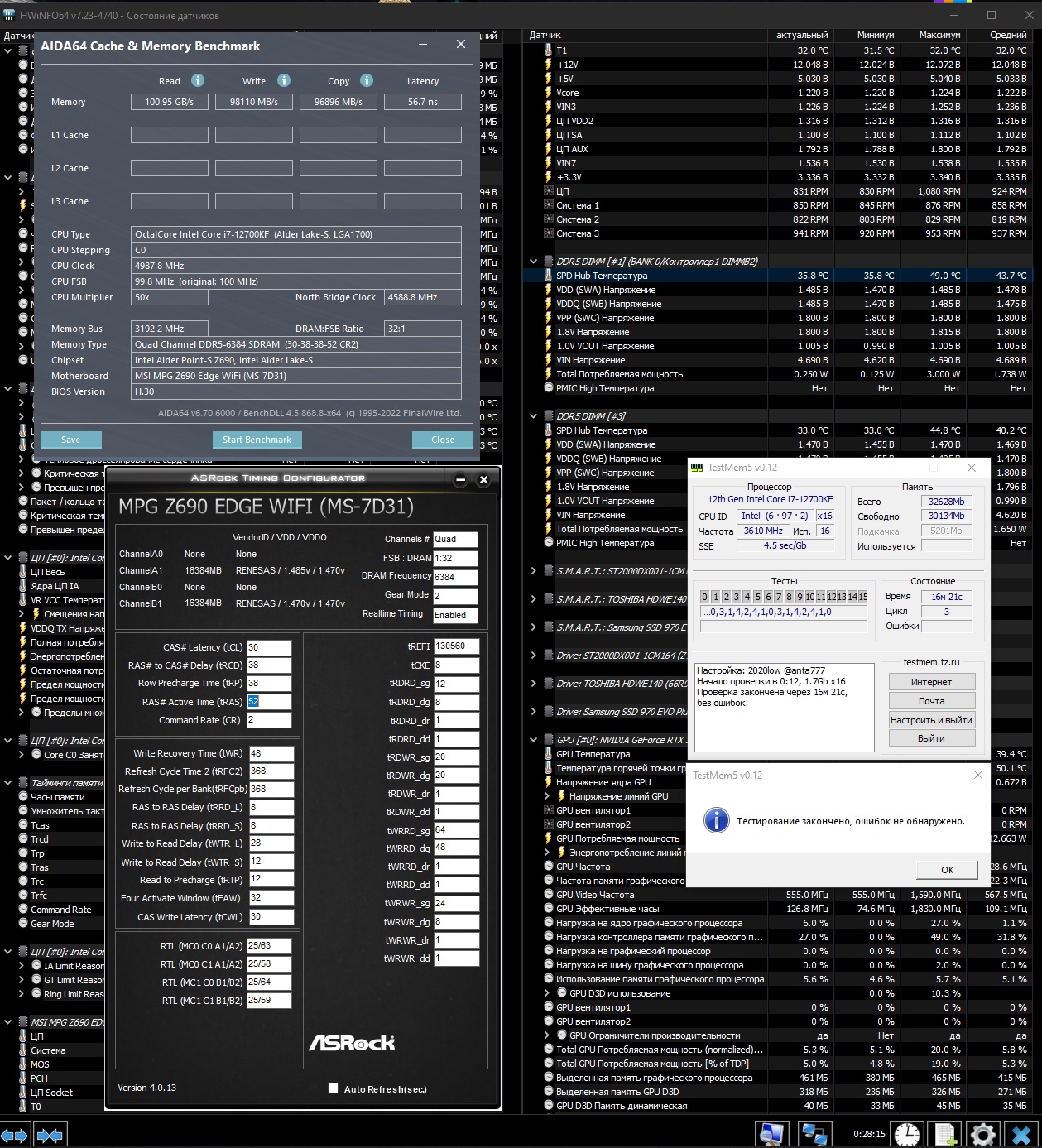1042x1148 pixels.
Task: Collapse the GPU [#0] NVIDIA GeForce RTX group
Action: pyautogui.click(x=534, y=740)
